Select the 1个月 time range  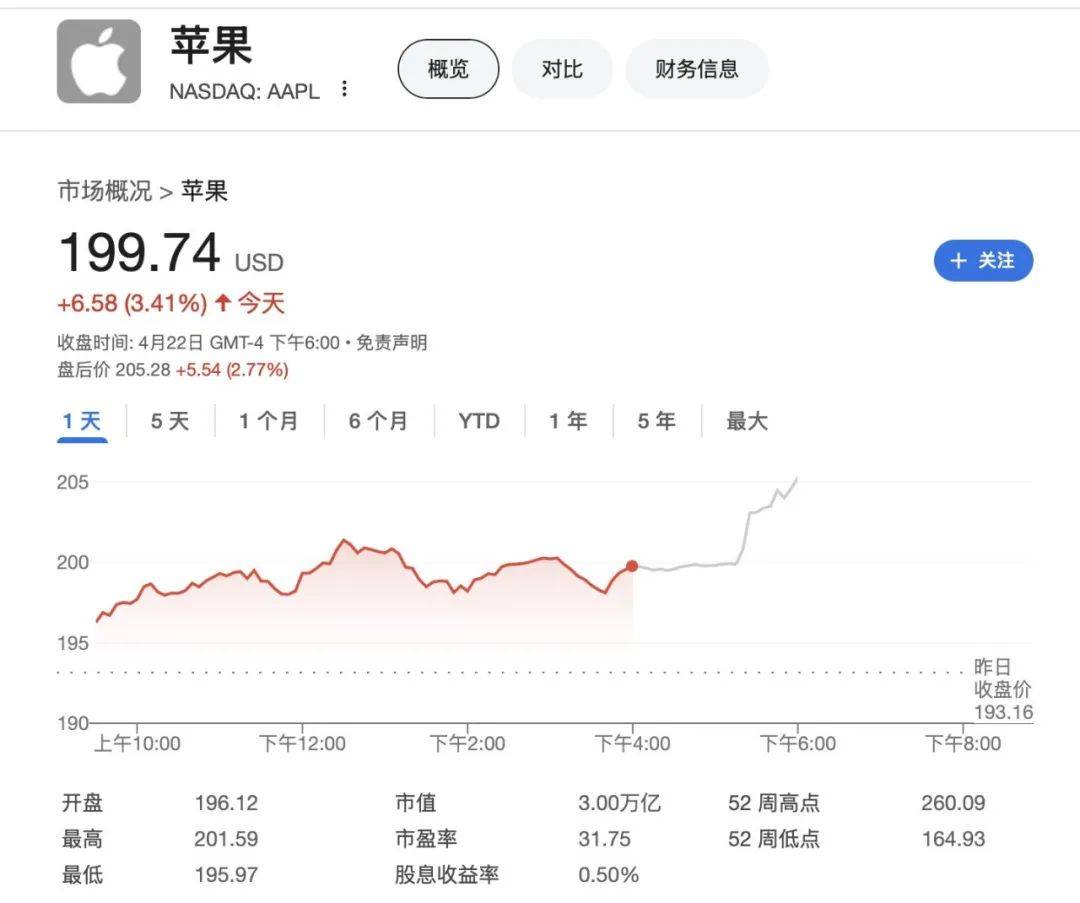pyautogui.click(x=267, y=421)
